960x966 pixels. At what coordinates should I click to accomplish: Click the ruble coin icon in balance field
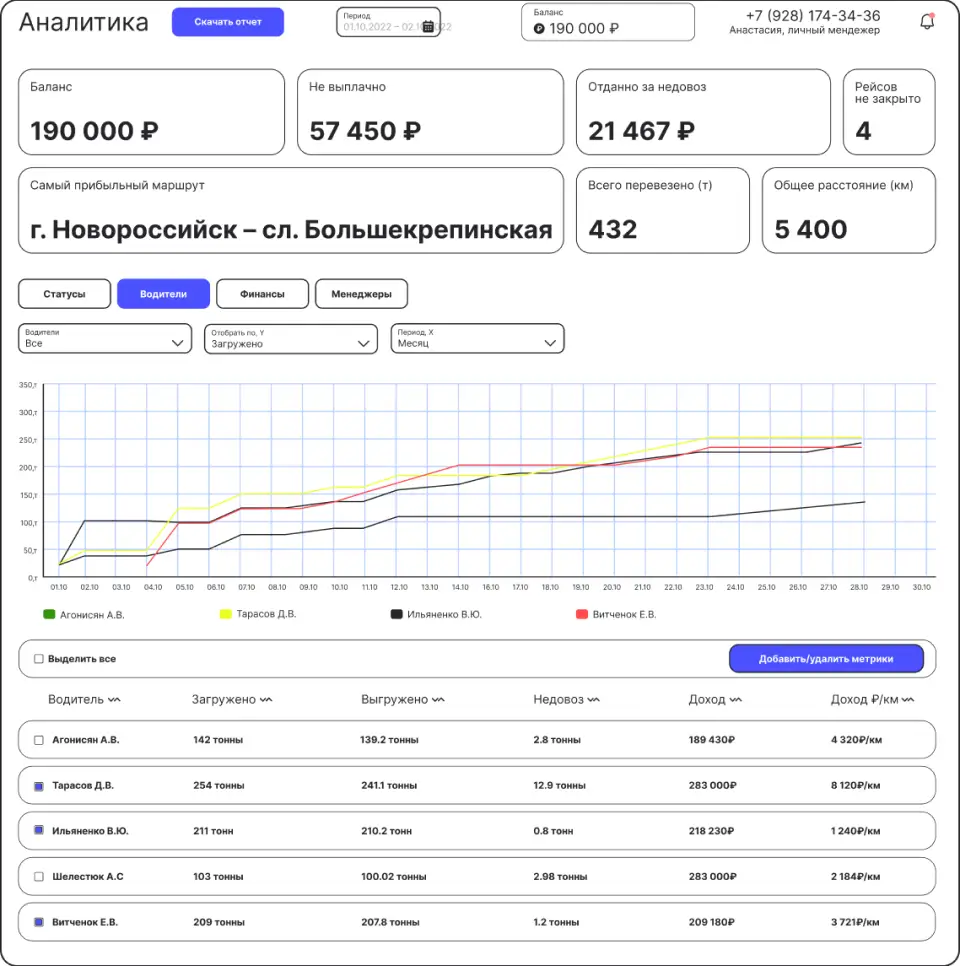[539, 29]
